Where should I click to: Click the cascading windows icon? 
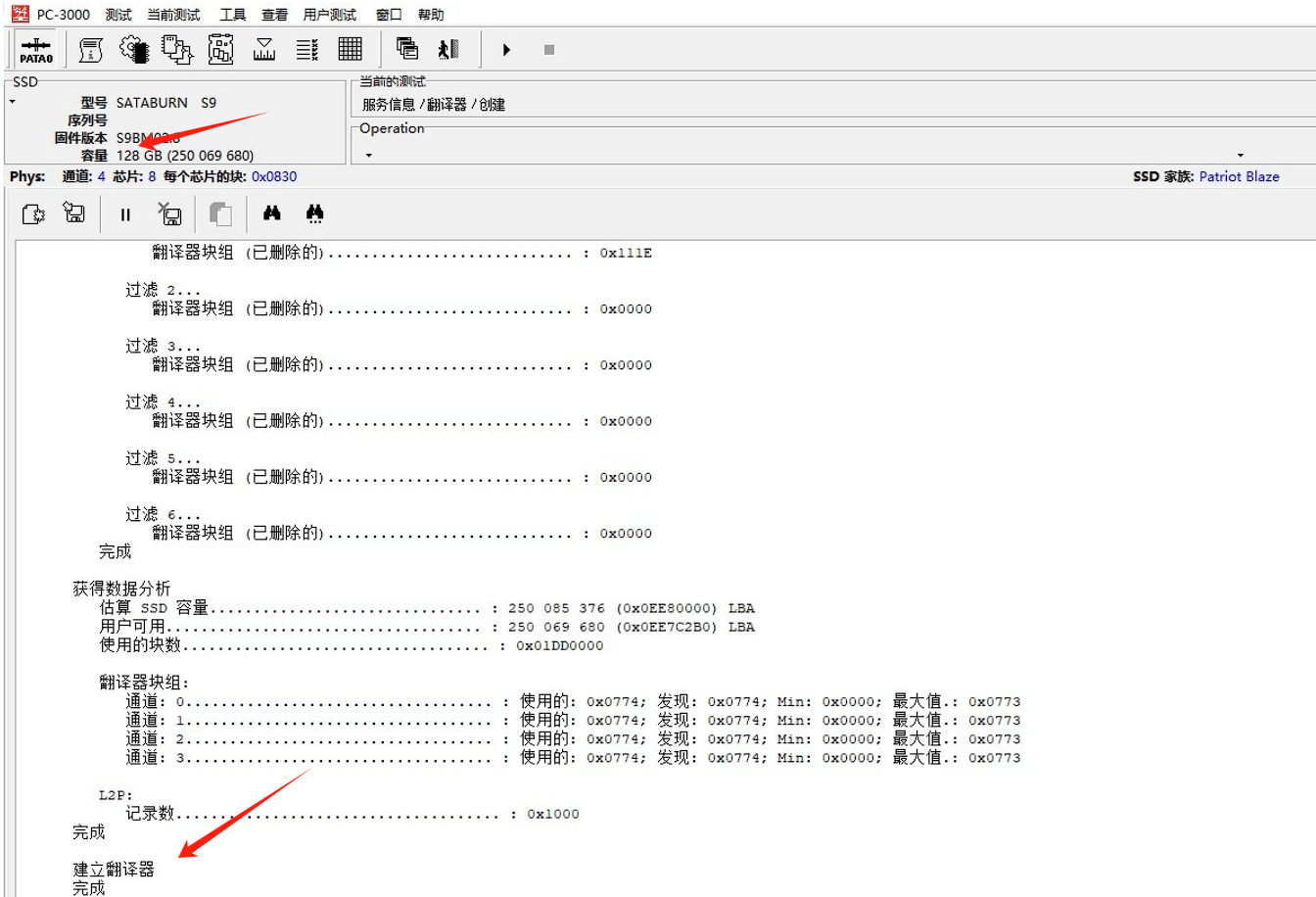pos(407,50)
